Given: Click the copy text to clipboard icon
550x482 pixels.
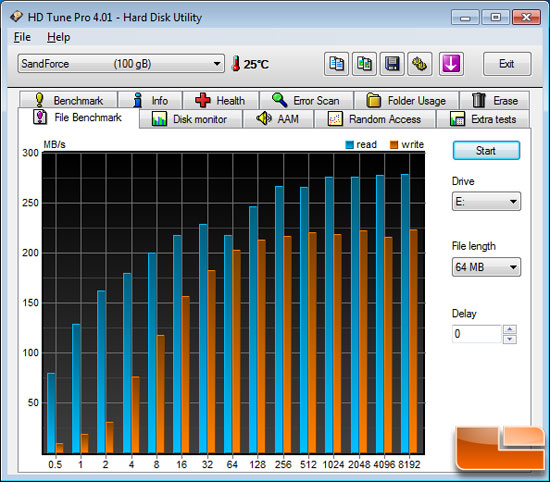Looking at the screenshot, I should click(336, 64).
